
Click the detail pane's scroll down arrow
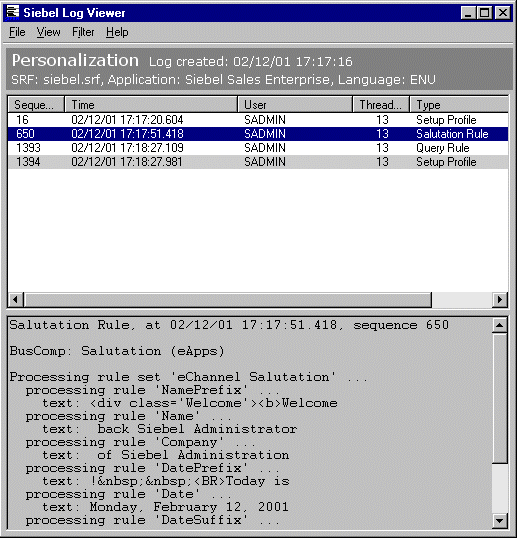tap(500, 521)
